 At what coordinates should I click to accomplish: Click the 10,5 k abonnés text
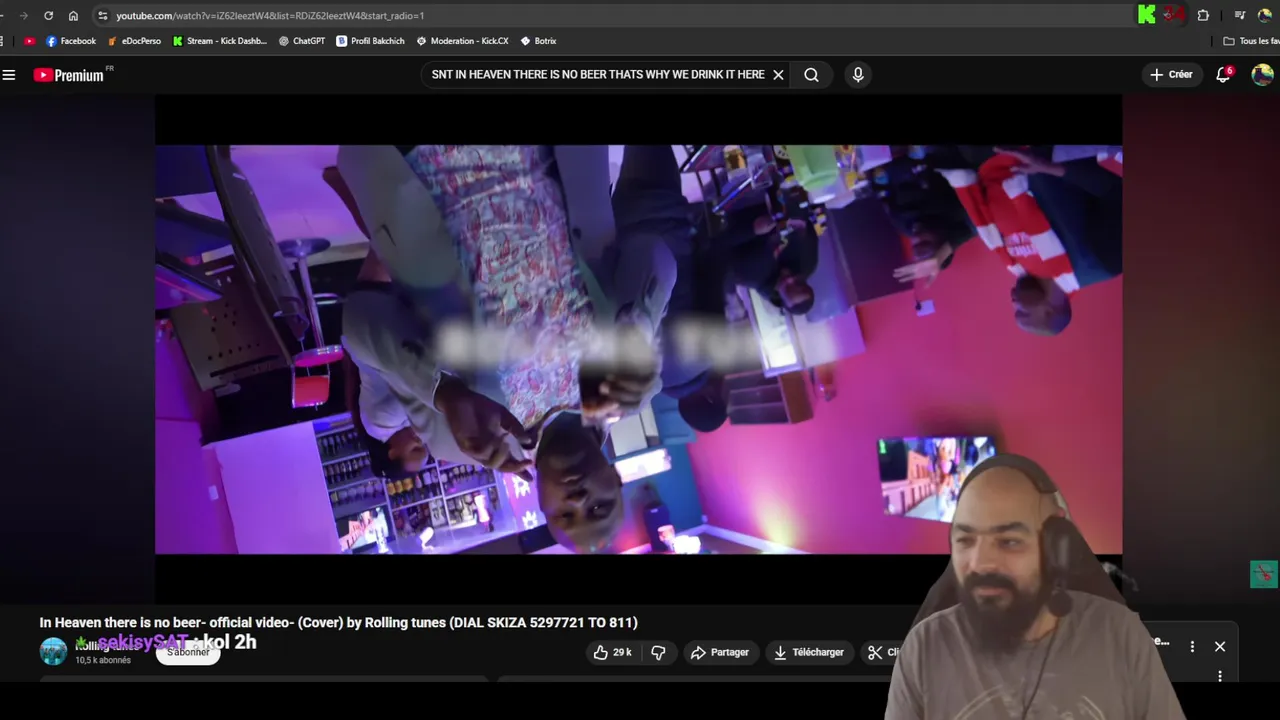(x=103, y=661)
